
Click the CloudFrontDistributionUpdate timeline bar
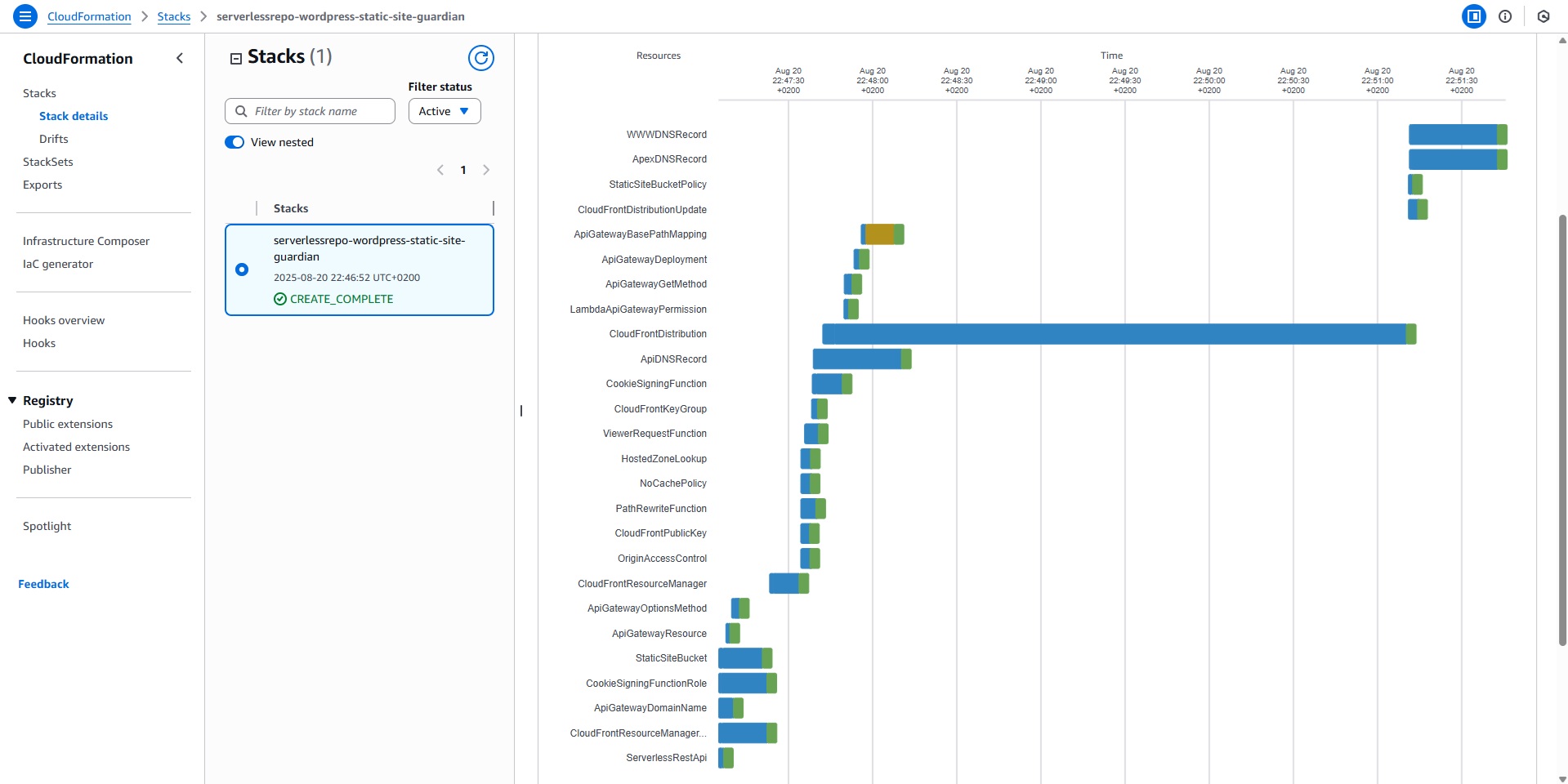pyautogui.click(x=1418, y=209)
